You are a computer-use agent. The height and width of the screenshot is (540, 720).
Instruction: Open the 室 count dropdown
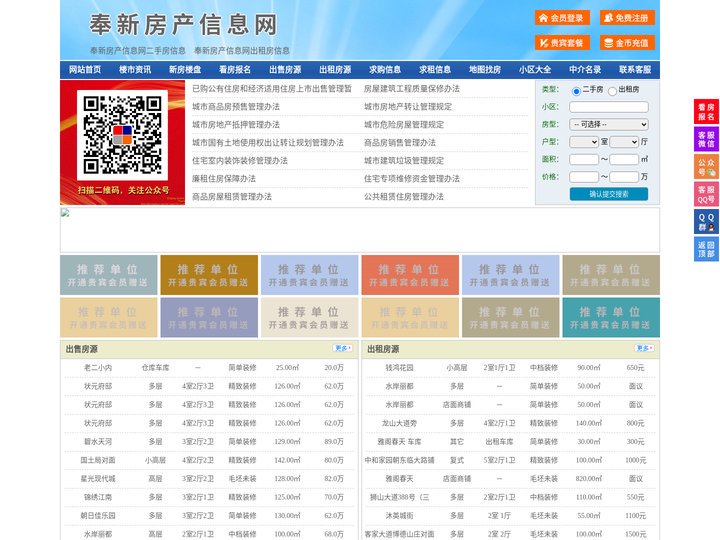coord(584,142)
